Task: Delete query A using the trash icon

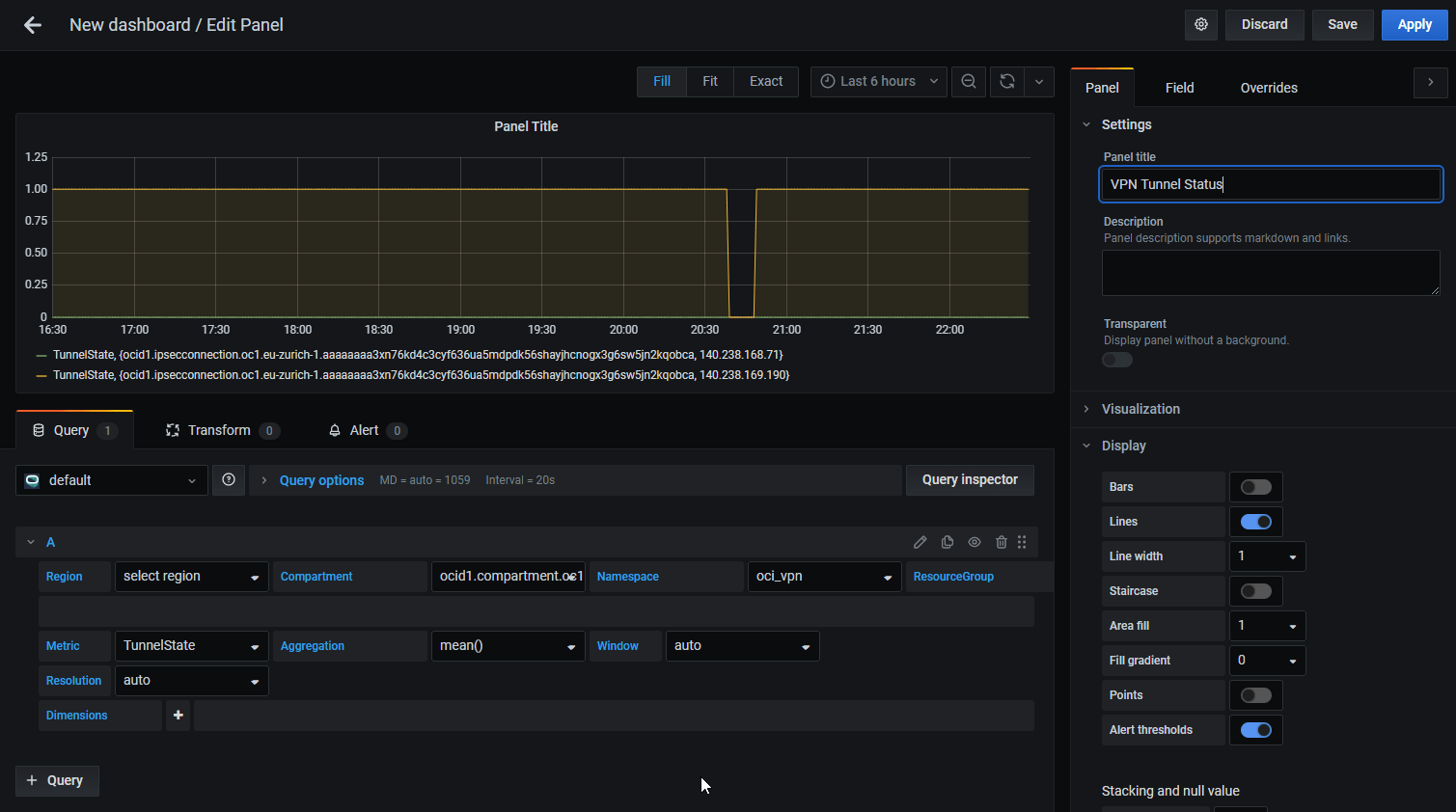Action: coord(1001,542)
